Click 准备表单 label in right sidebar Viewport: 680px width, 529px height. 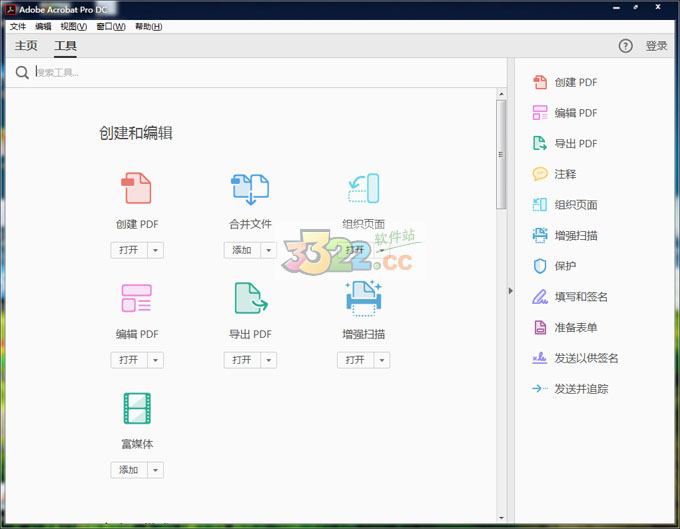(575, 327)
